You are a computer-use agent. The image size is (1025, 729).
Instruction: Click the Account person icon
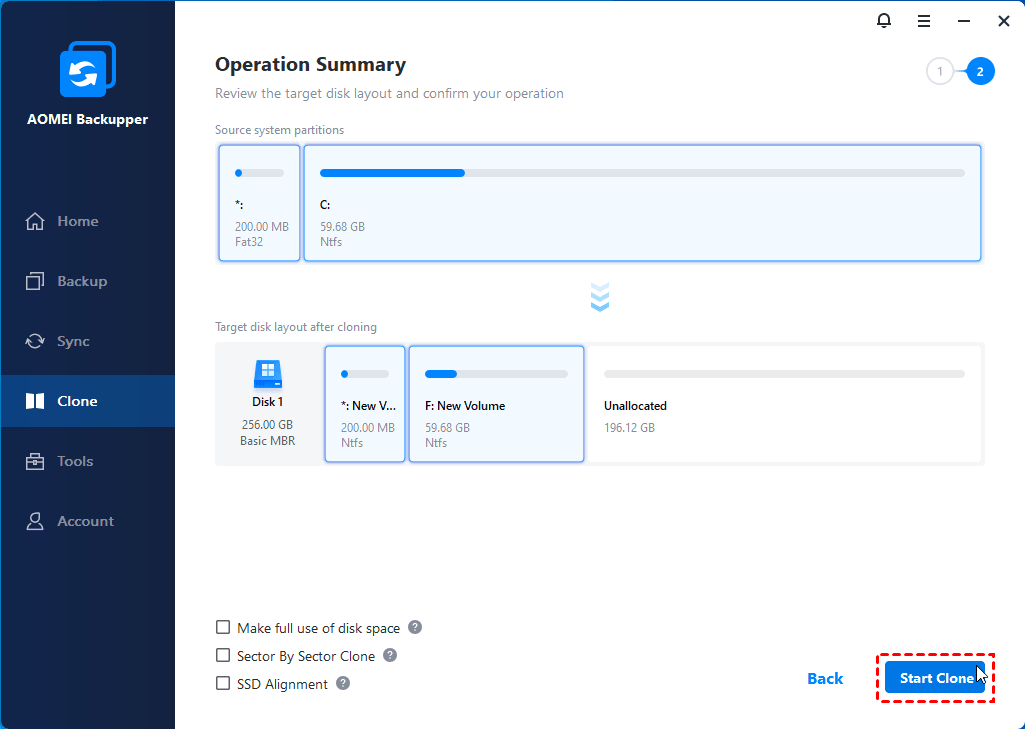[x=35, y=521]
